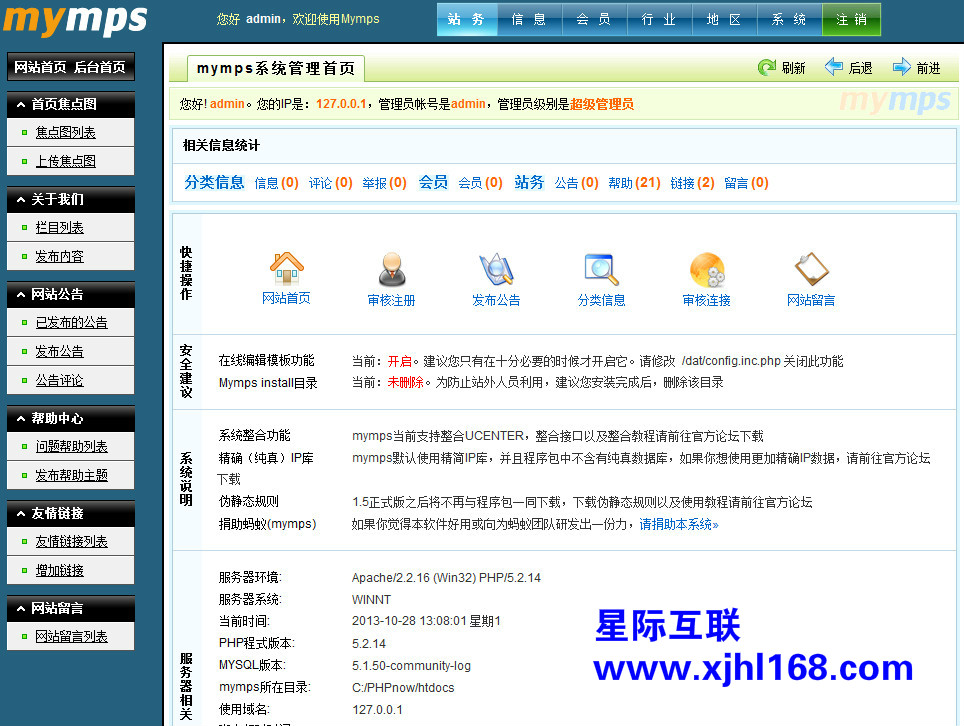This screenshot has width=964, height=726.
Task: Click the mymps logo
Action: 75,18
